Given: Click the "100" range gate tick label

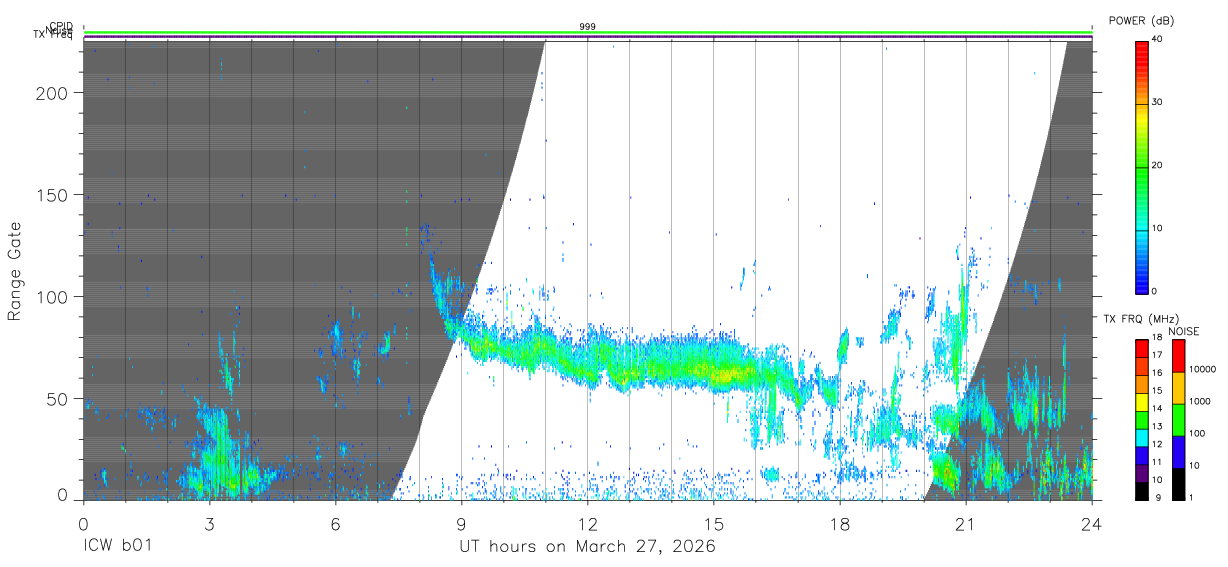Looking at the screenshot, I should 53,296.
